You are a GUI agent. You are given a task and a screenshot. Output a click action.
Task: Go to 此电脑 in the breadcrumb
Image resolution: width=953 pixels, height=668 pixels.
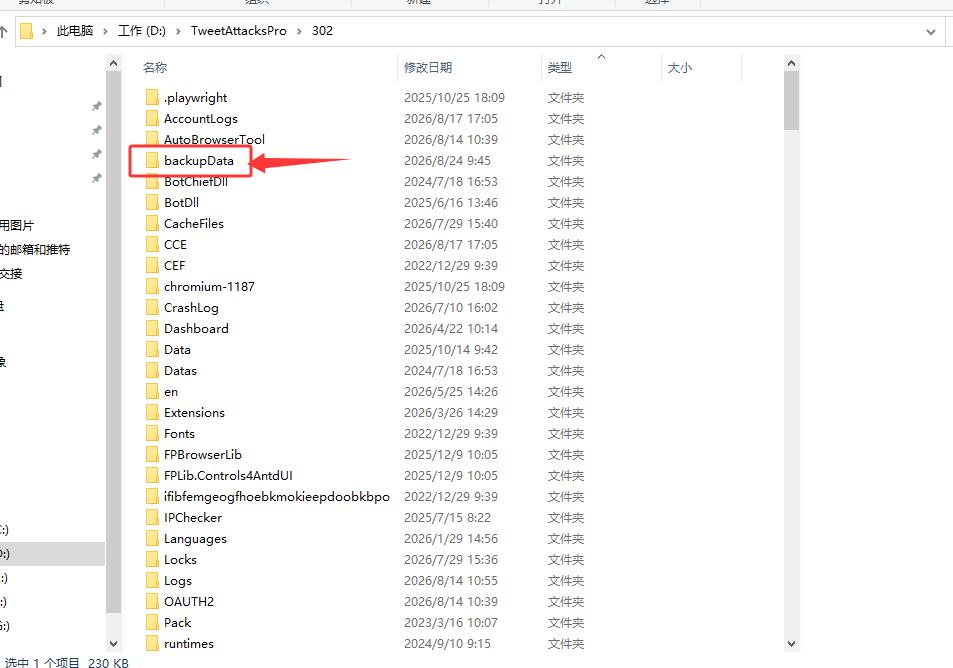[75, 31]
